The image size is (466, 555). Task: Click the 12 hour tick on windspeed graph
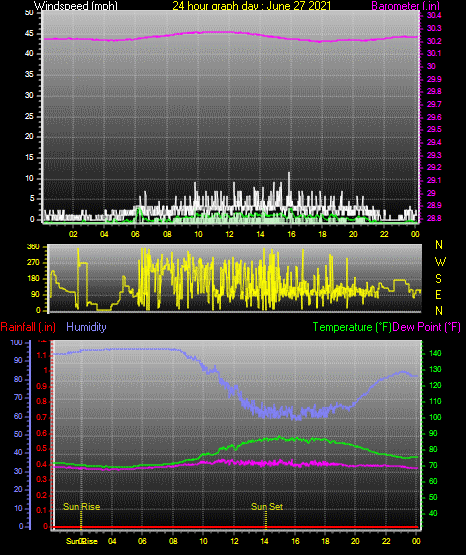(x=229, y=234)
